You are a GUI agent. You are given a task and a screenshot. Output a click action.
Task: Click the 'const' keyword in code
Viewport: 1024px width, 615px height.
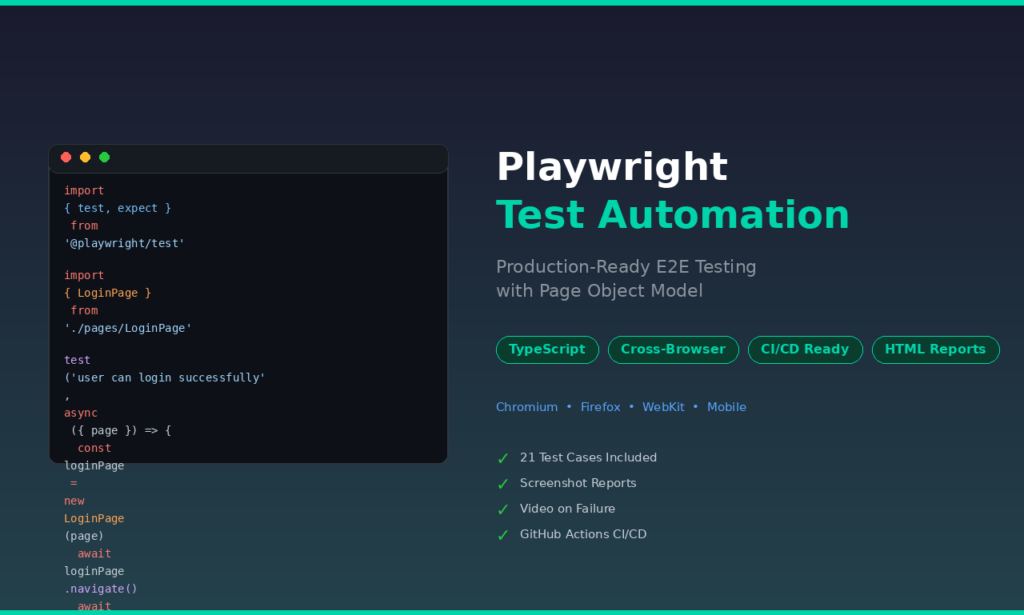coord(94,449)
